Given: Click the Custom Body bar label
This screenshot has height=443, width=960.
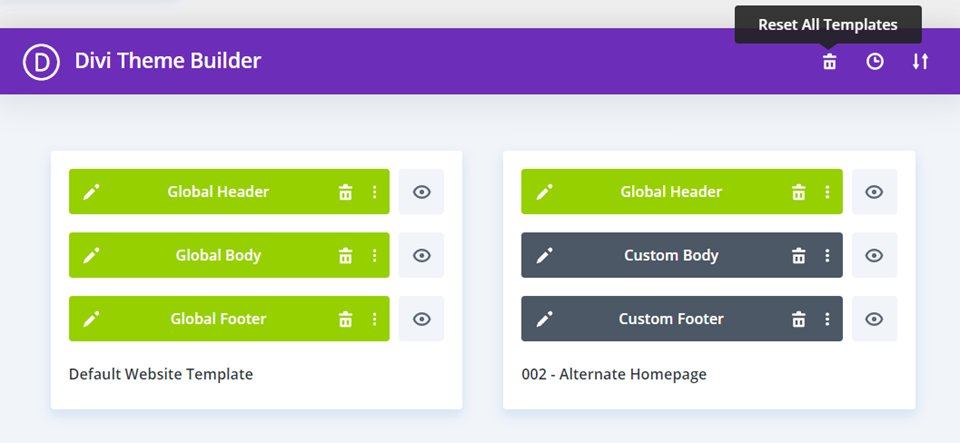Looking at the screenshot, I should pyautogui.click(x=671, y=256).
